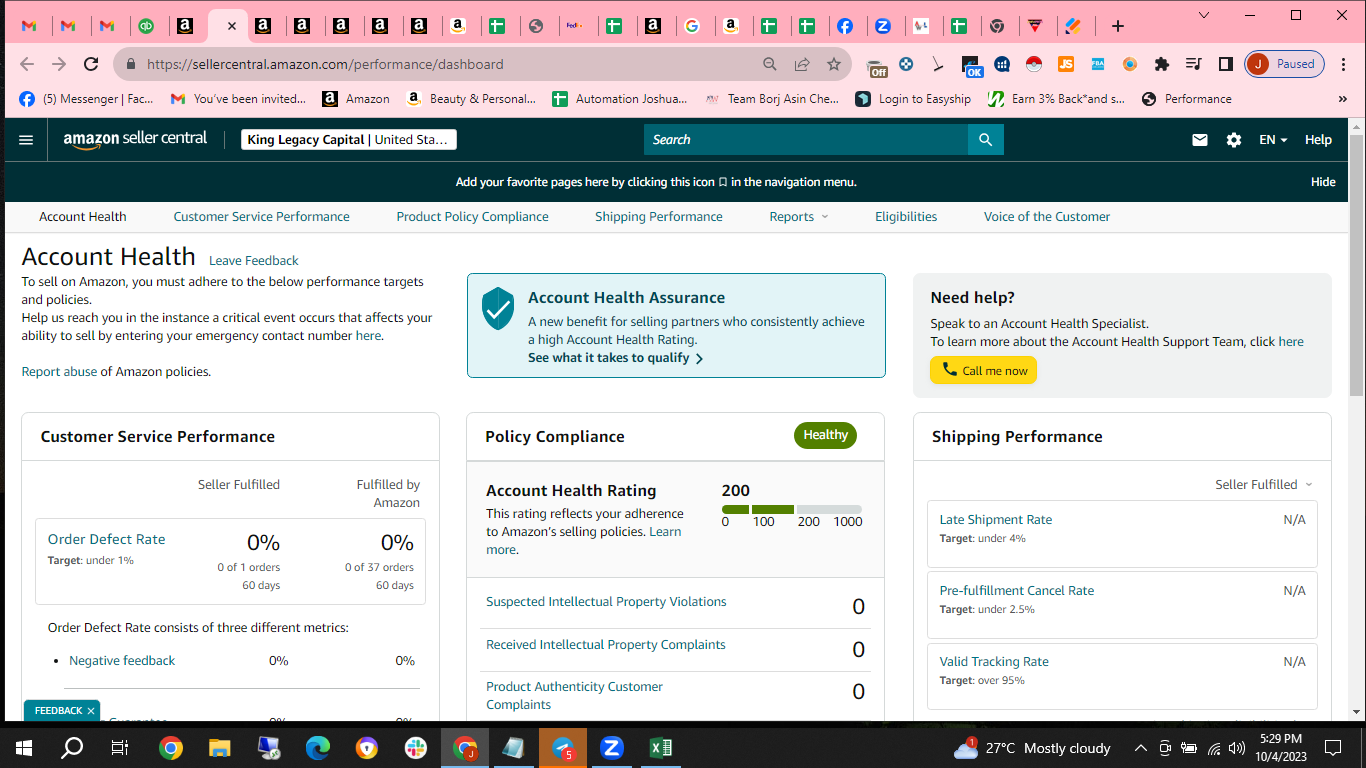Click the browser address bar URL
Viewport: 1366px width, 768px height.
point(325,64)
